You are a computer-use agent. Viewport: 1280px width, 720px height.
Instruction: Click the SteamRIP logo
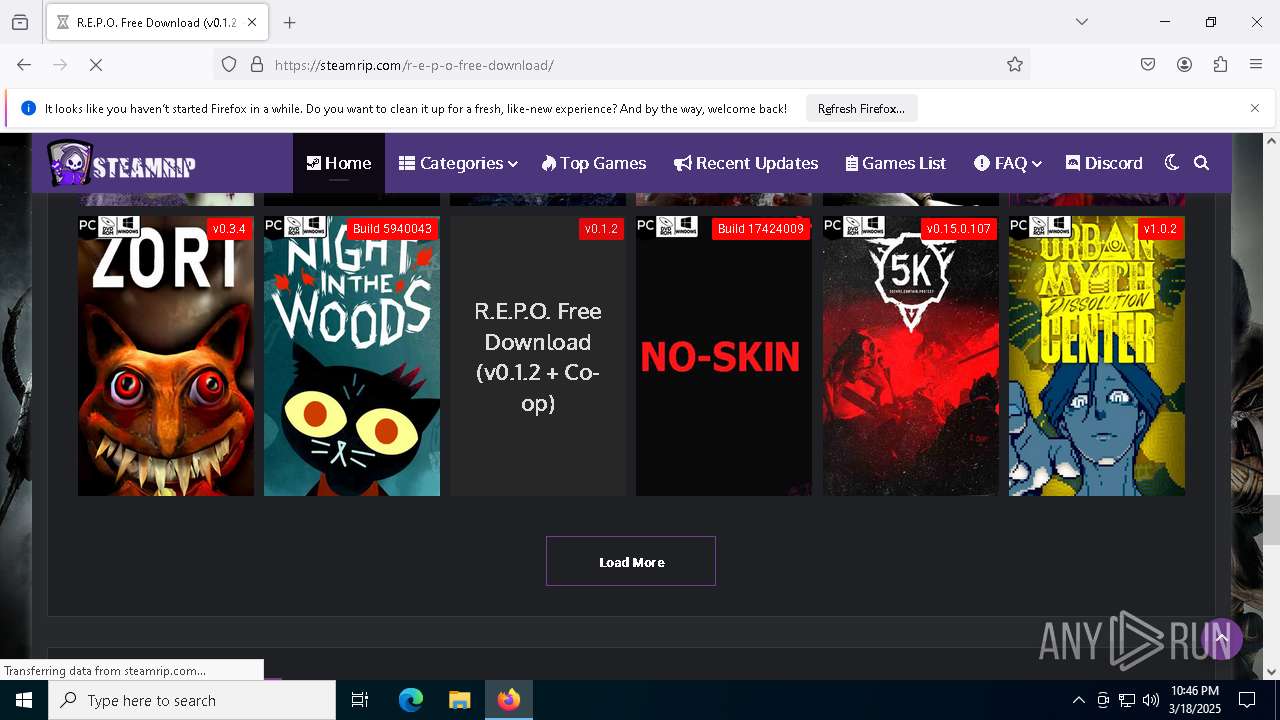coord(121,164)
